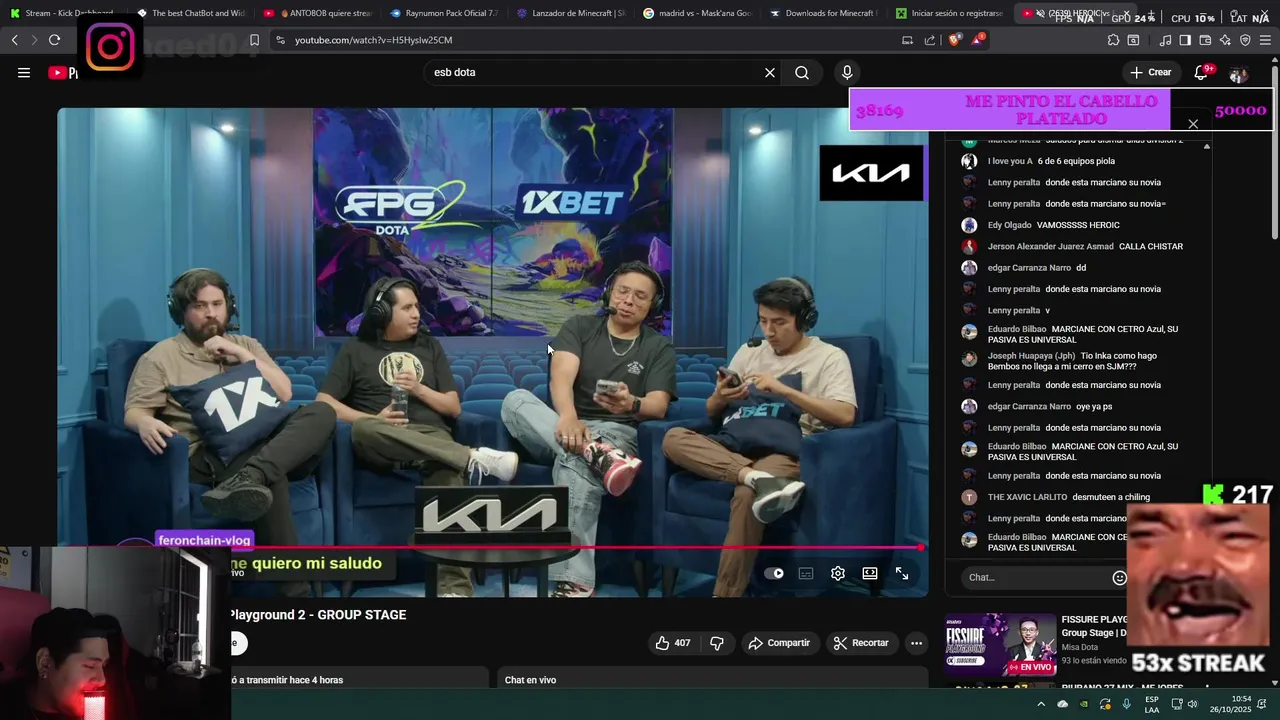Open the YouTube account avatar menu

click(x=1239, y=73)
